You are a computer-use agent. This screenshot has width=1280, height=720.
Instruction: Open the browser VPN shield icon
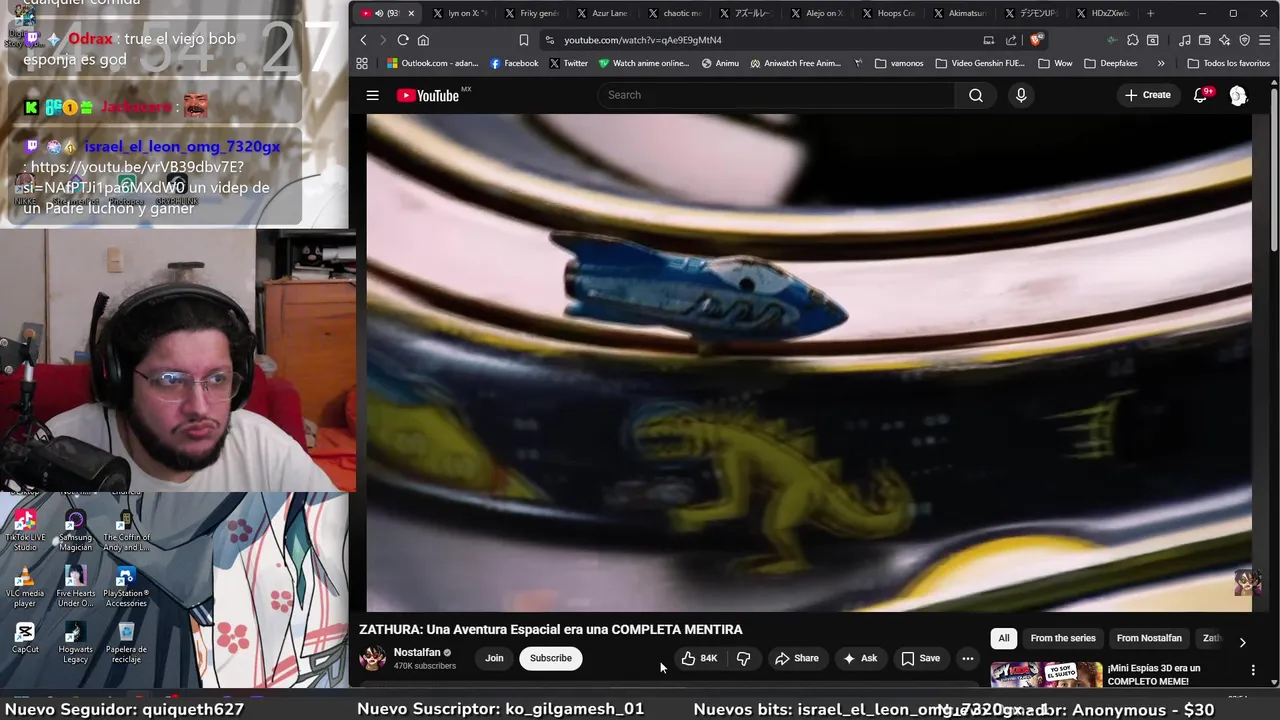pos(1244,40)
